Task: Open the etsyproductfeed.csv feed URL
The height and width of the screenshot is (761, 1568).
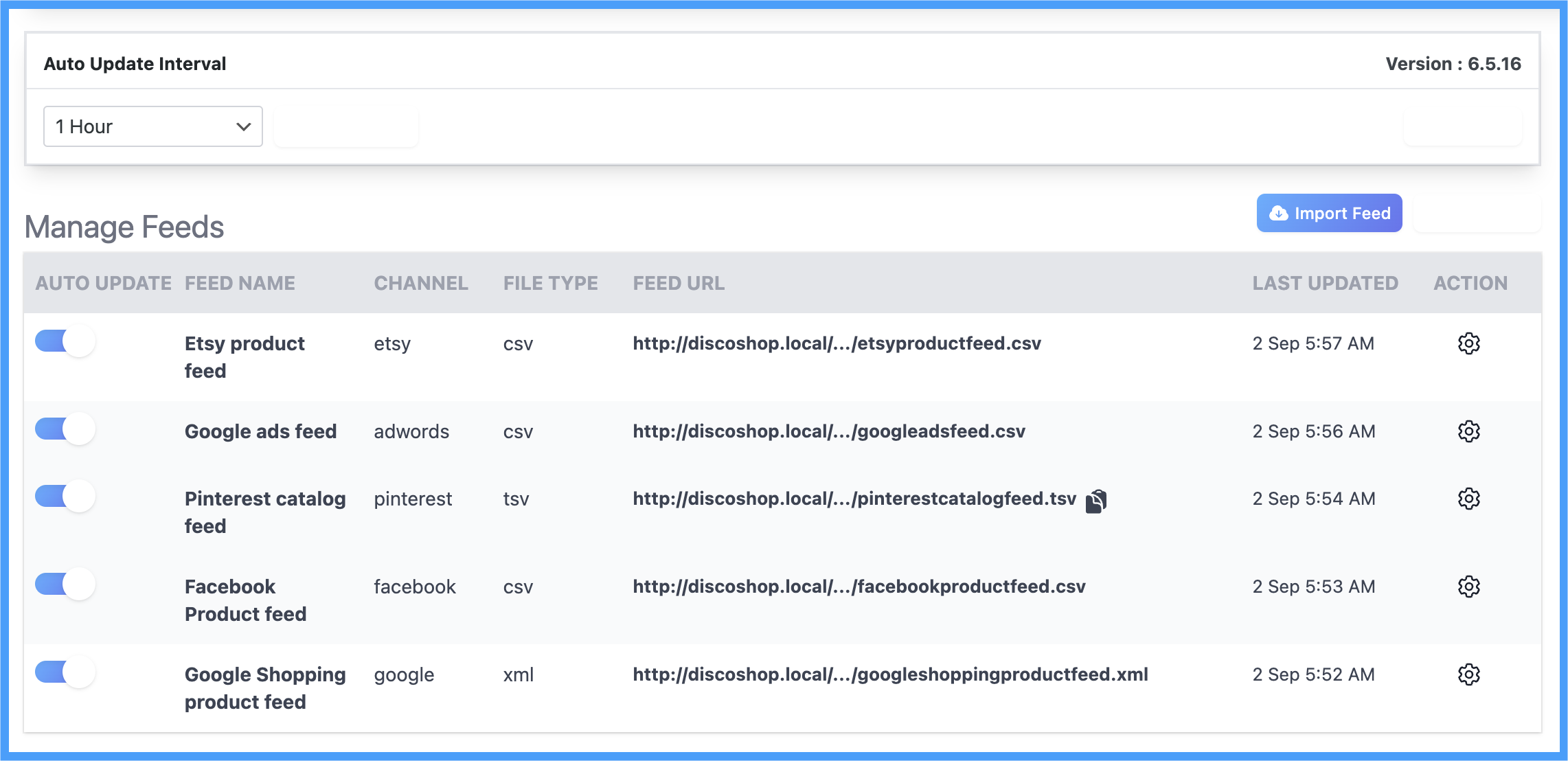Action: point(837,343)
